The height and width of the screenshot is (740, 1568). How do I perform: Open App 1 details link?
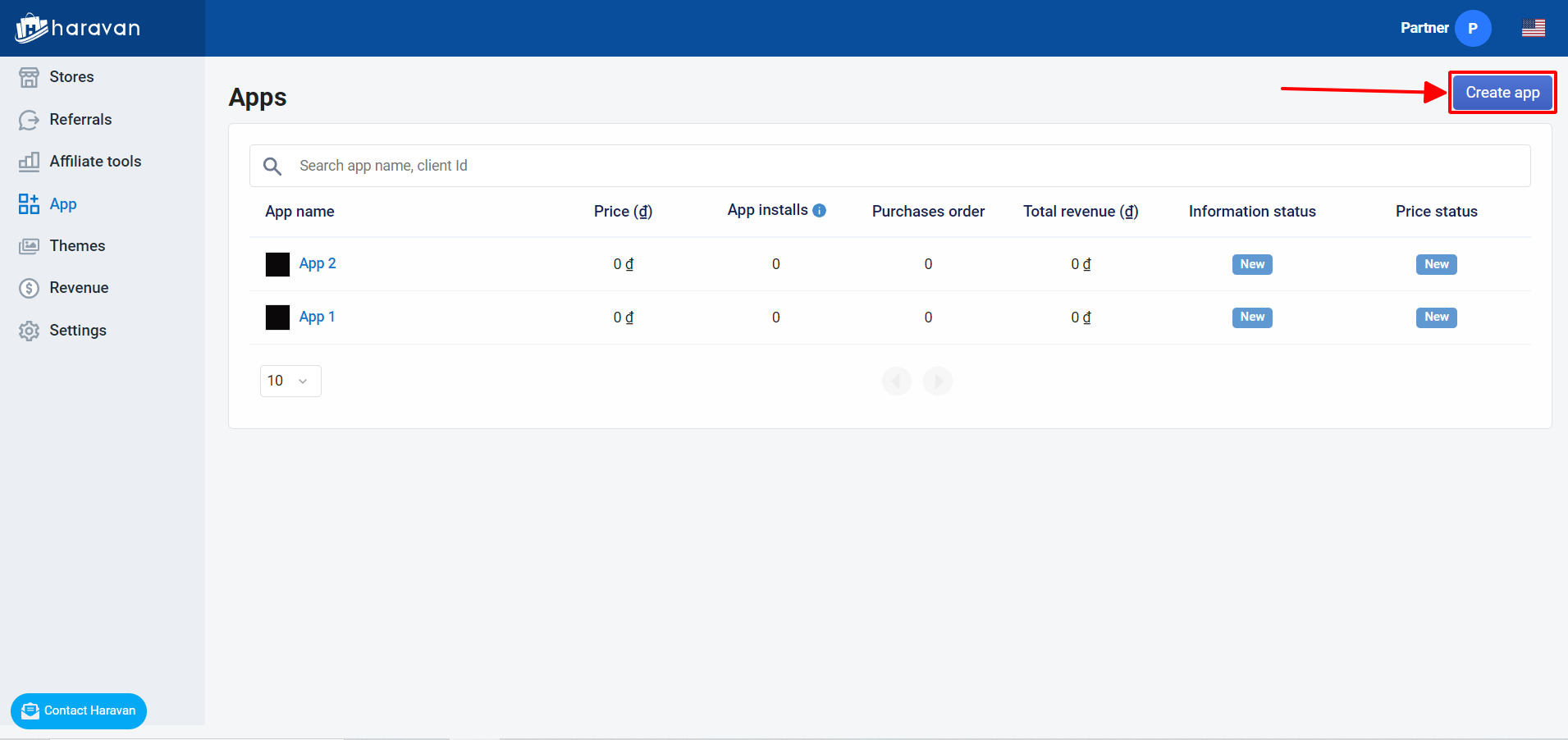318,317
